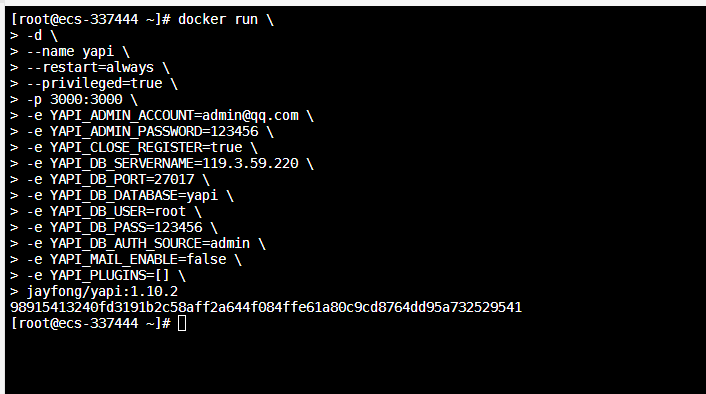Click the YAPI_ADMIN_PASSWORD=123456 line
The height and width of the screenshot is (394, 706).
pos(154,131)
